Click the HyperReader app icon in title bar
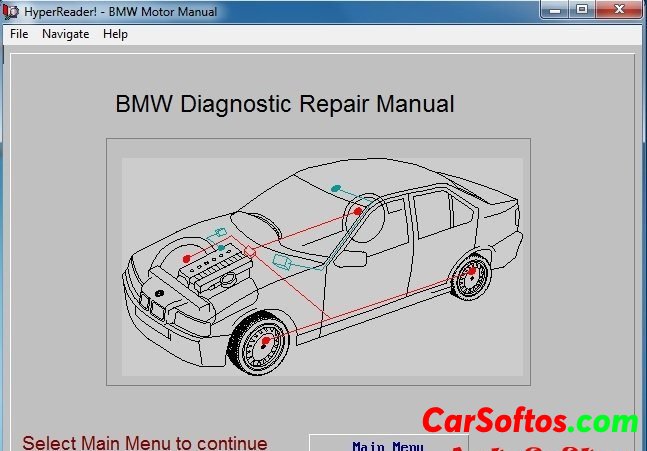The image size is (647, 451). click(x=12, y=11)
